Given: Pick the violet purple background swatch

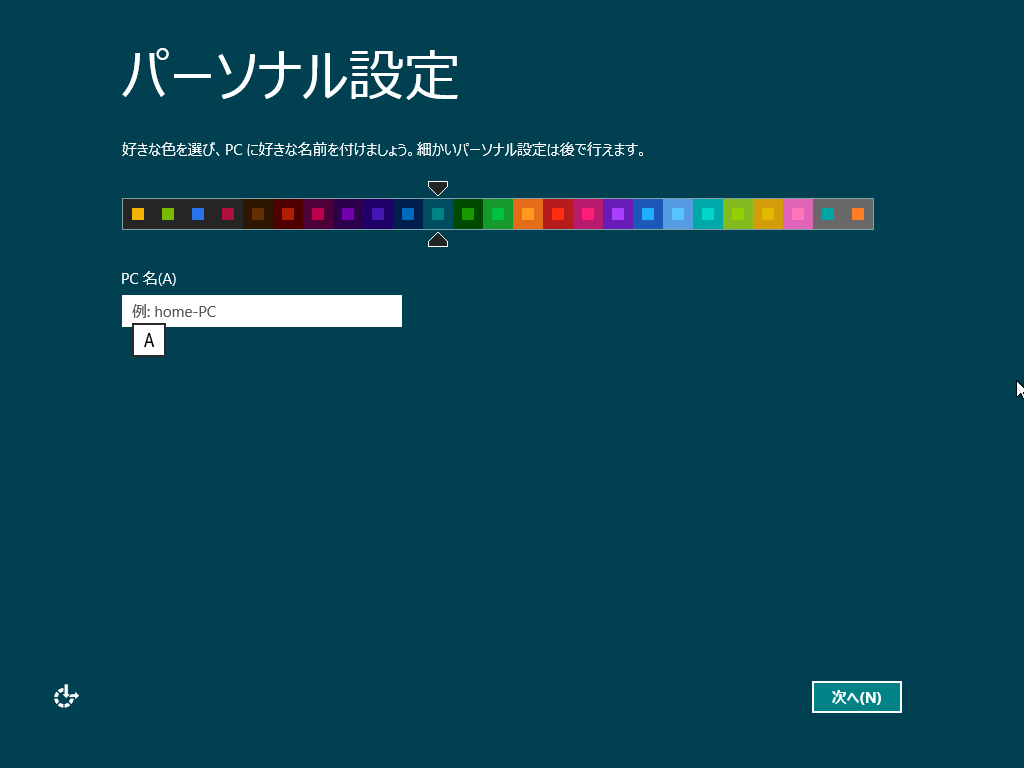Looking at the screenshot, I should point(618,214).
